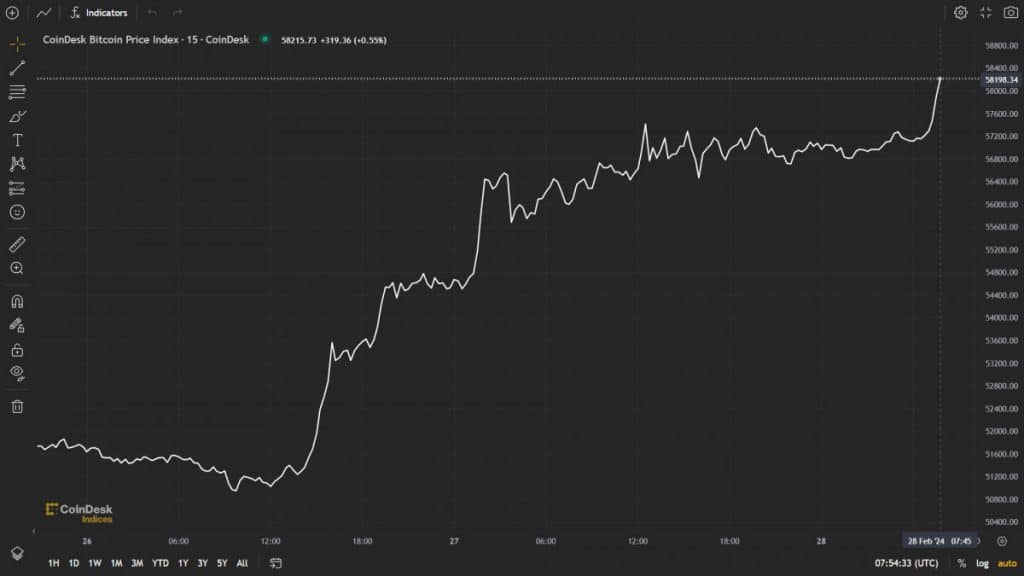Open the Indicators menu
Screen dimensions: 1024x576
click(x=99, y=13)
